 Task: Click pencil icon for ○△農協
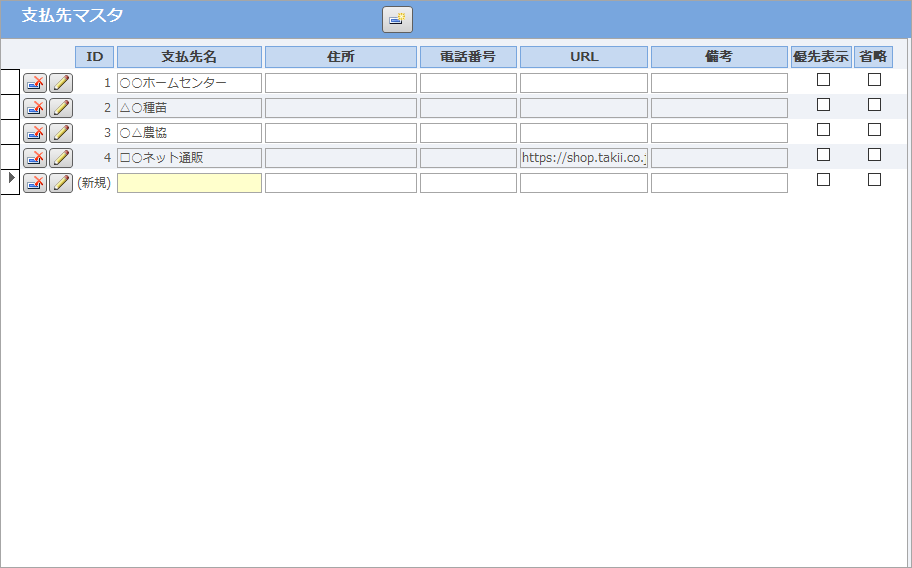61,133
